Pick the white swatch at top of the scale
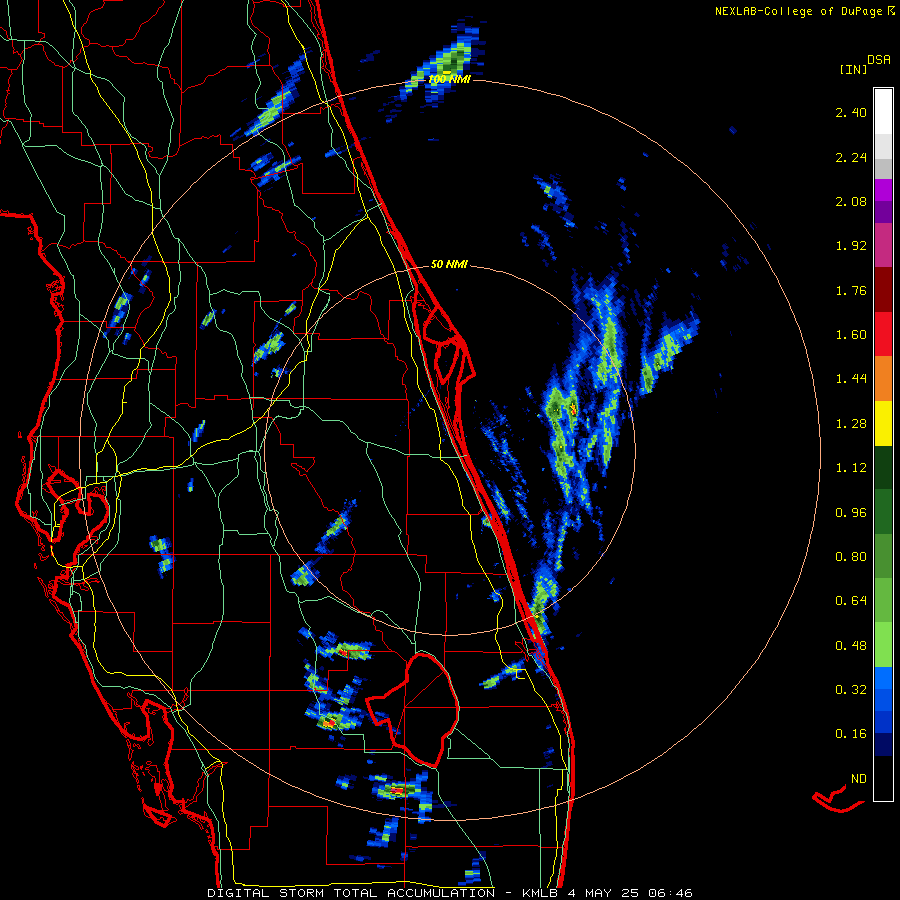Image resolution: width=900 pixels, height=900 pixels. coord(883,111)
